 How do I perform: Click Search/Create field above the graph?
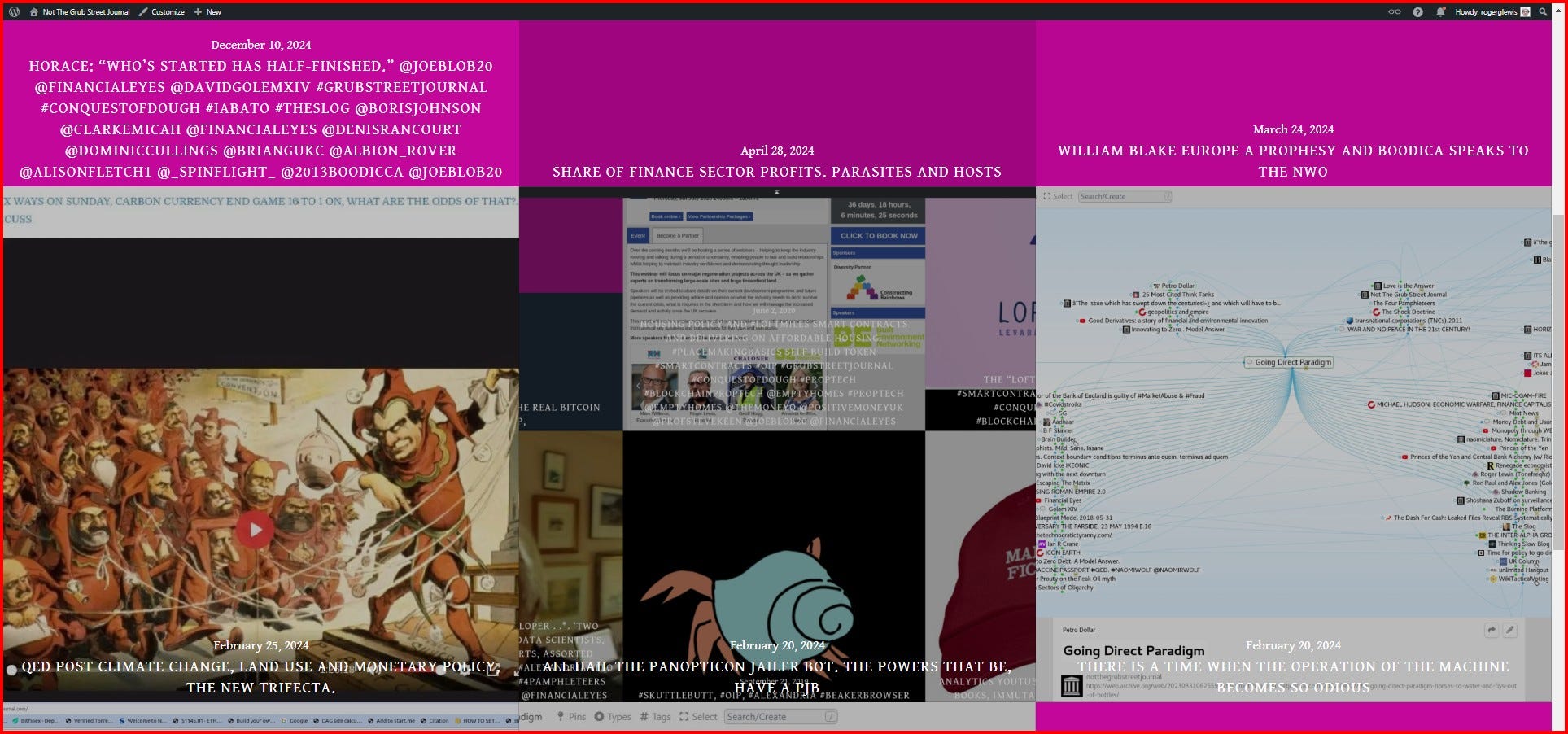coord(1125,196)
